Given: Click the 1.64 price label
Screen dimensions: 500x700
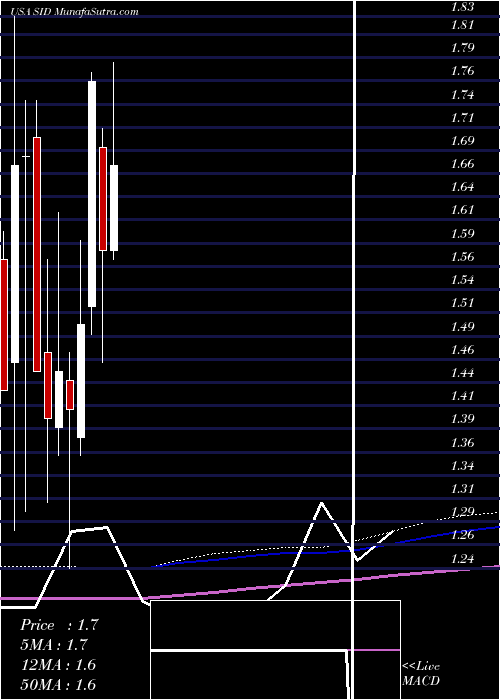Looking at the screenshot, I should point(463,187).
